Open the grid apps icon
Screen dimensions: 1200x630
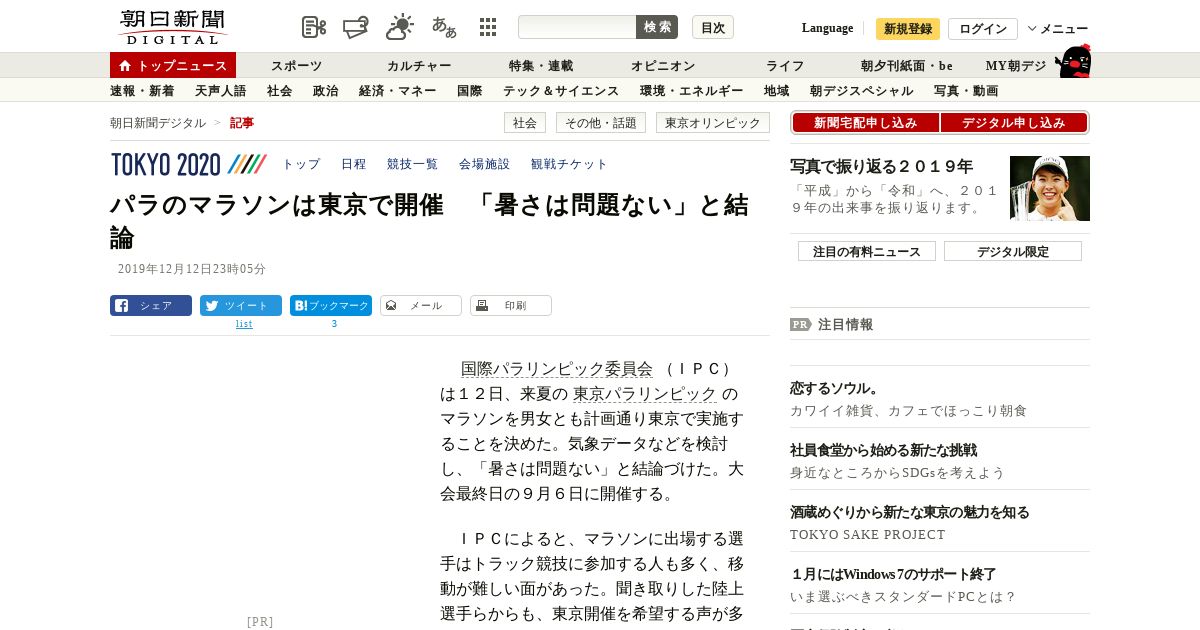click(x=488, y=27)
